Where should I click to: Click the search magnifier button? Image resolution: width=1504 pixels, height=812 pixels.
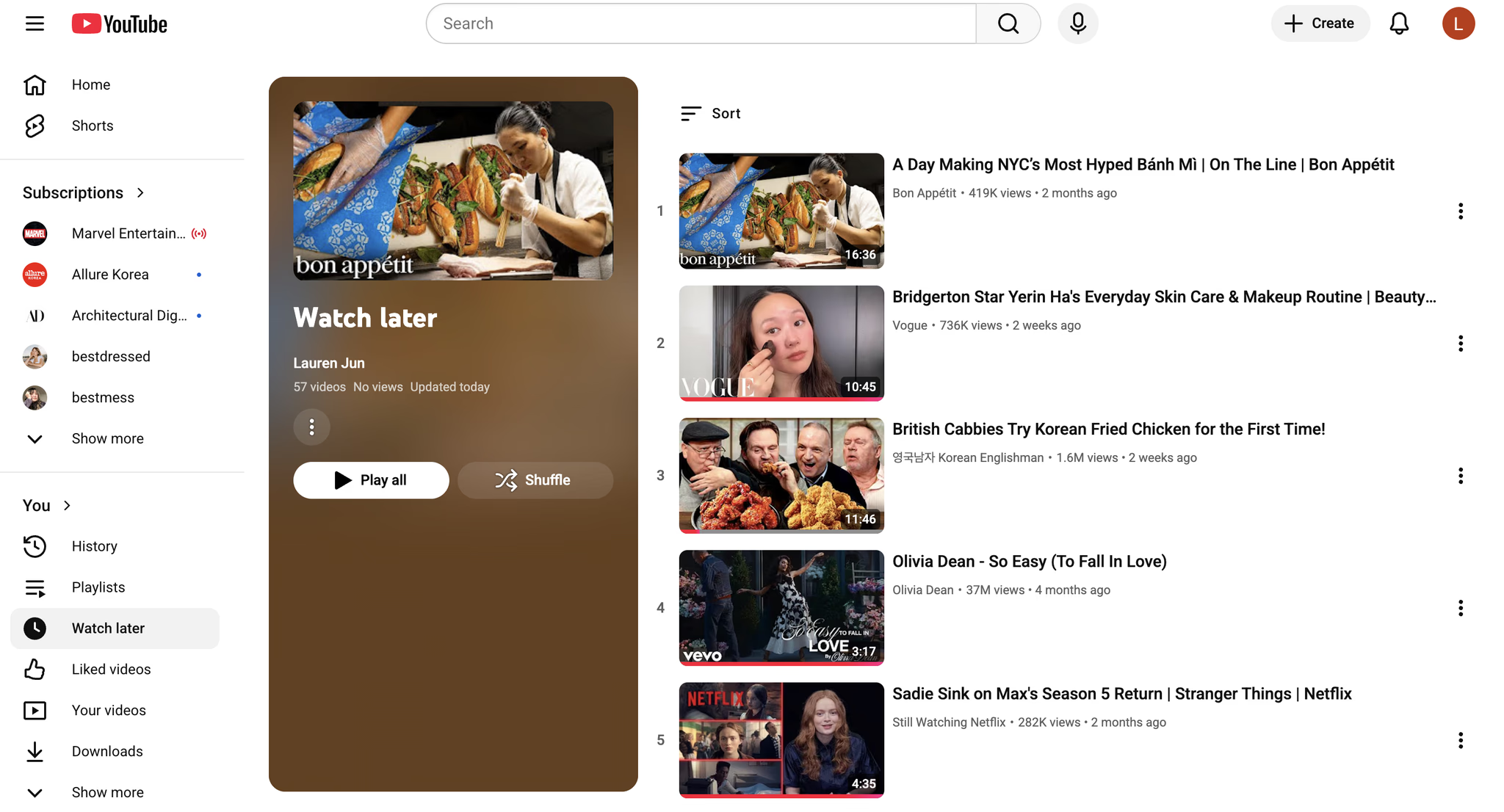pos(1008,23)
